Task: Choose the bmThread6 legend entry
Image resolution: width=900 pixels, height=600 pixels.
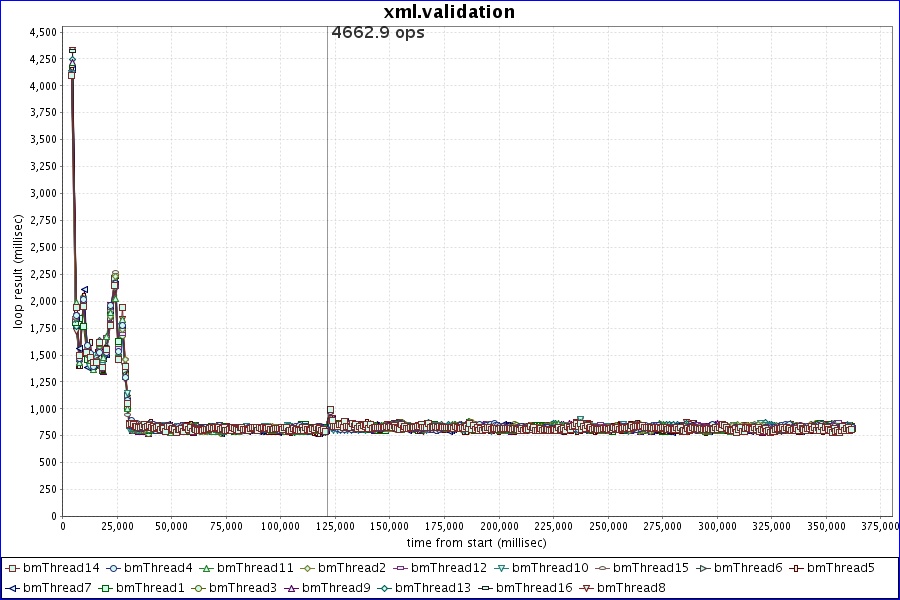Action: coord(748,568)
